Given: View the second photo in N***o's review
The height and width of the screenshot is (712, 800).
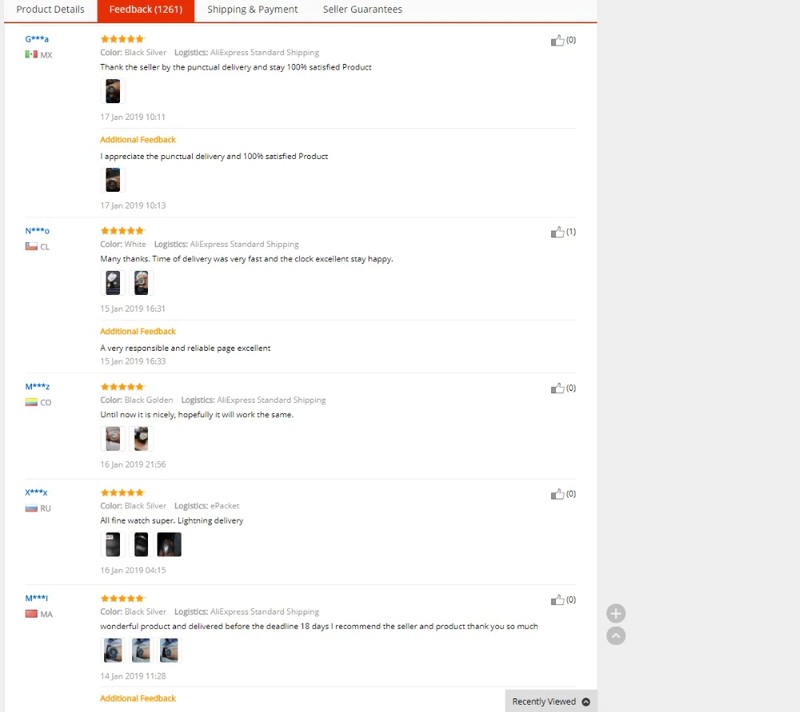Looking at the screenshot, I should [x=141, y=283].
